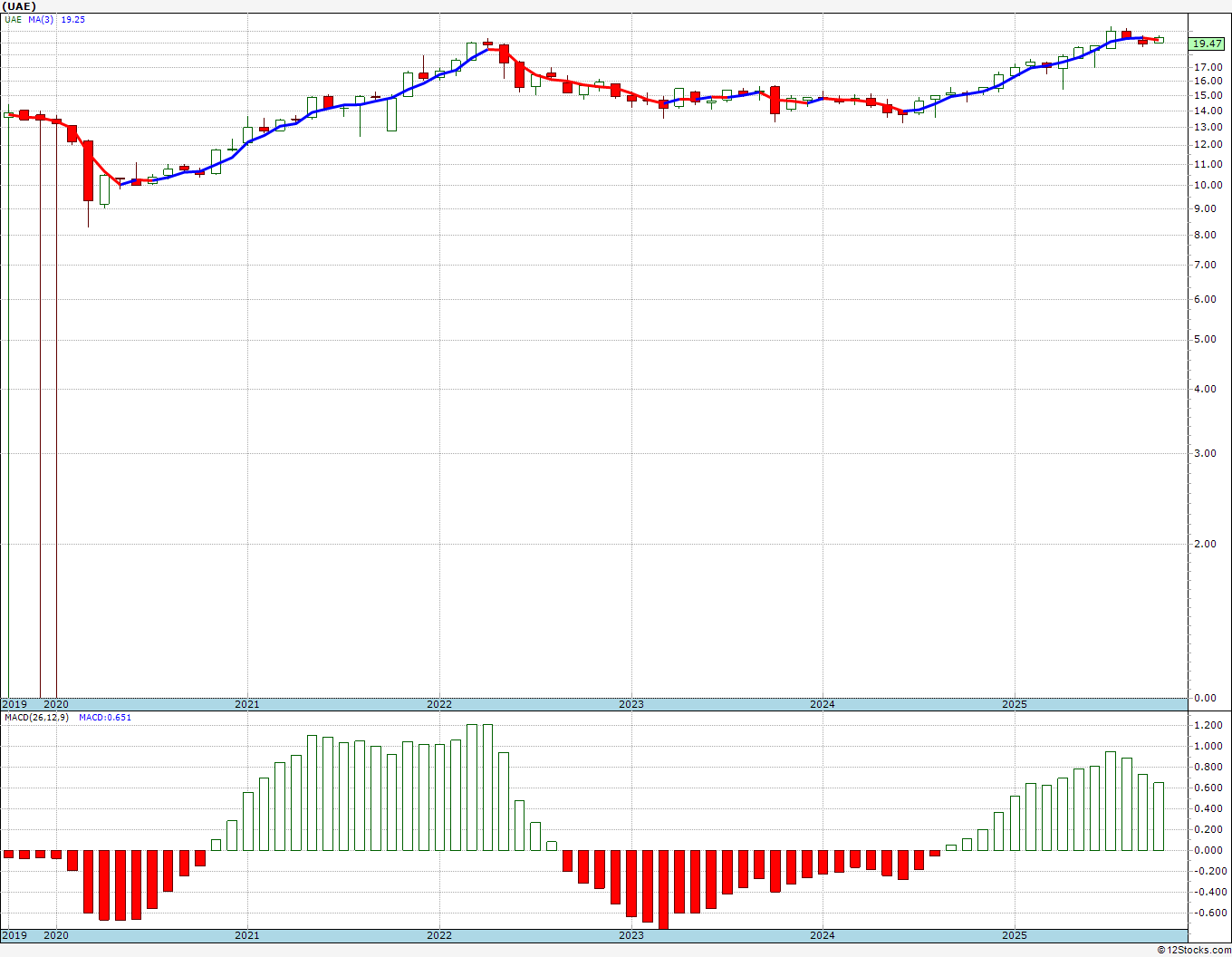
Task: Select the MACD(26,12,9) indicator label
Action: 36,718
